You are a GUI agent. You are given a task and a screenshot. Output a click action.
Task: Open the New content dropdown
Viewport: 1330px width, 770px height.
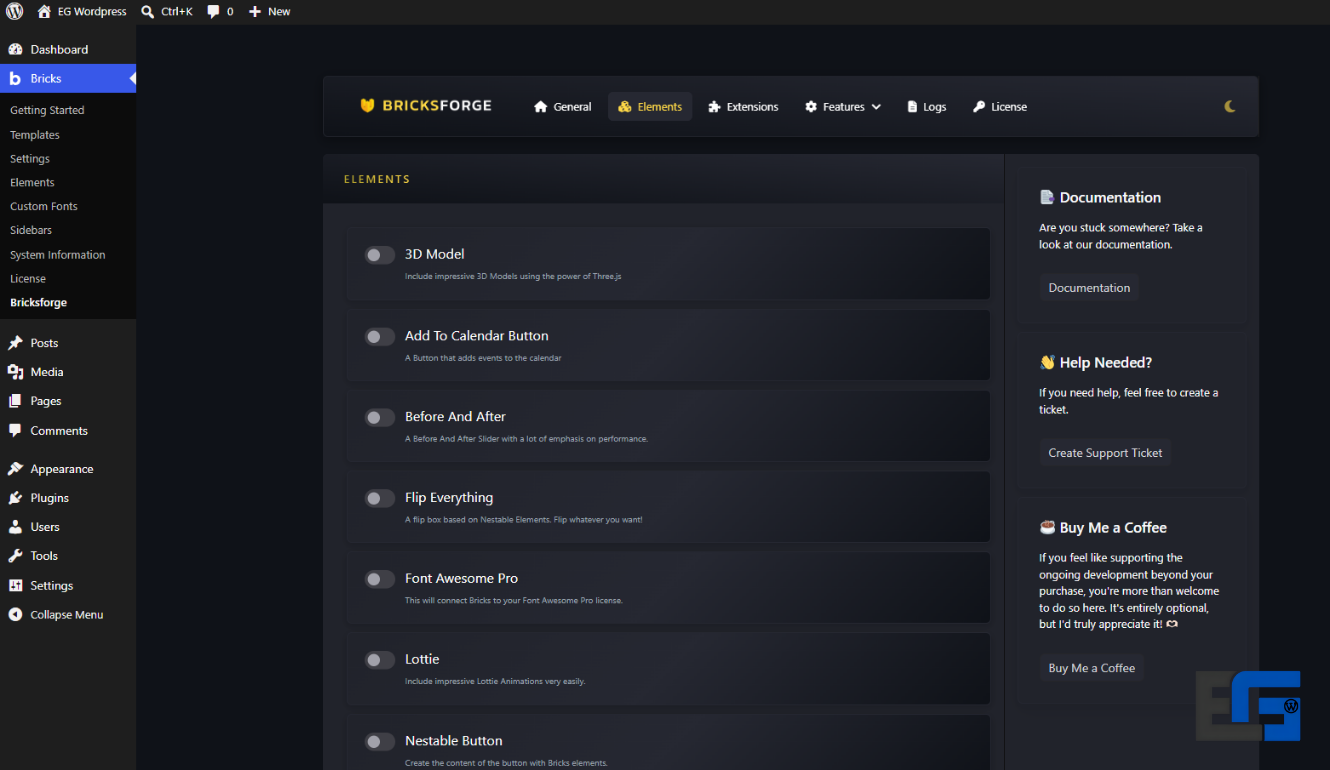coord(269,11)
